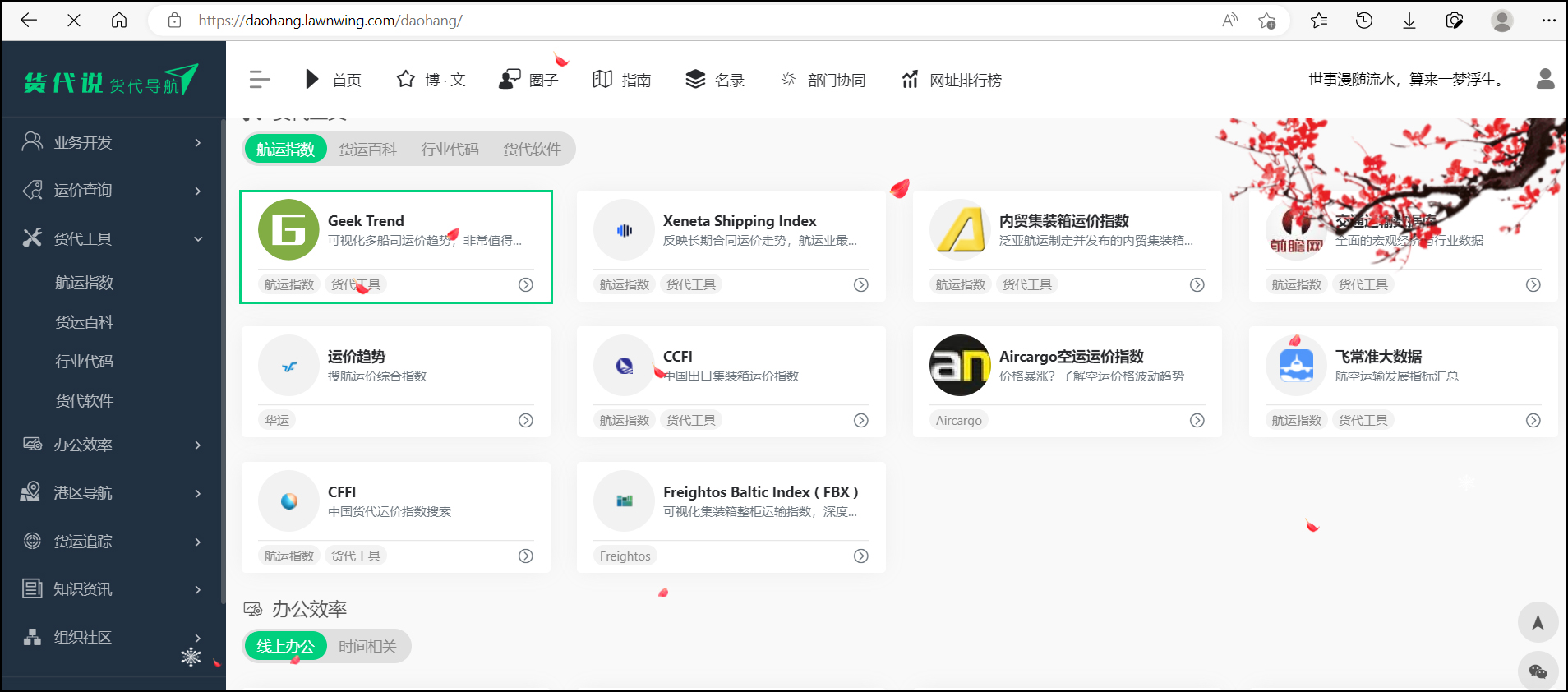Open 圈子 in the top navigation
The width and height of the screenshot is (1568, 692).
pos(528,80)
